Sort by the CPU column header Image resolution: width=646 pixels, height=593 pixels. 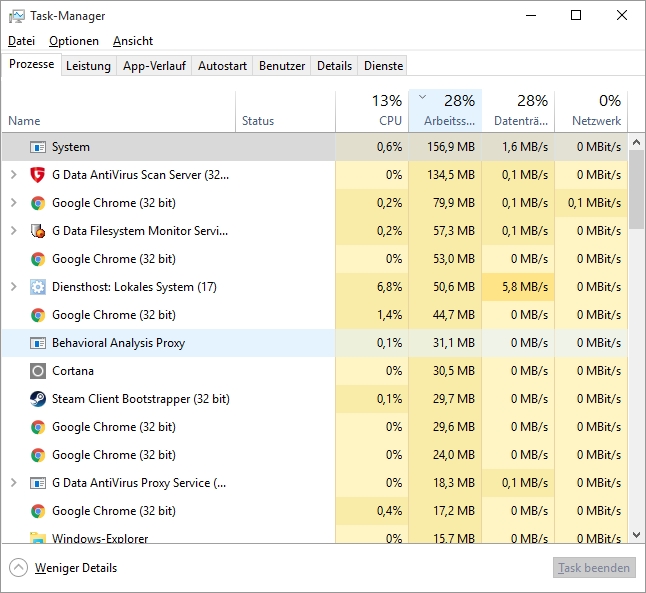click(372, 111)
